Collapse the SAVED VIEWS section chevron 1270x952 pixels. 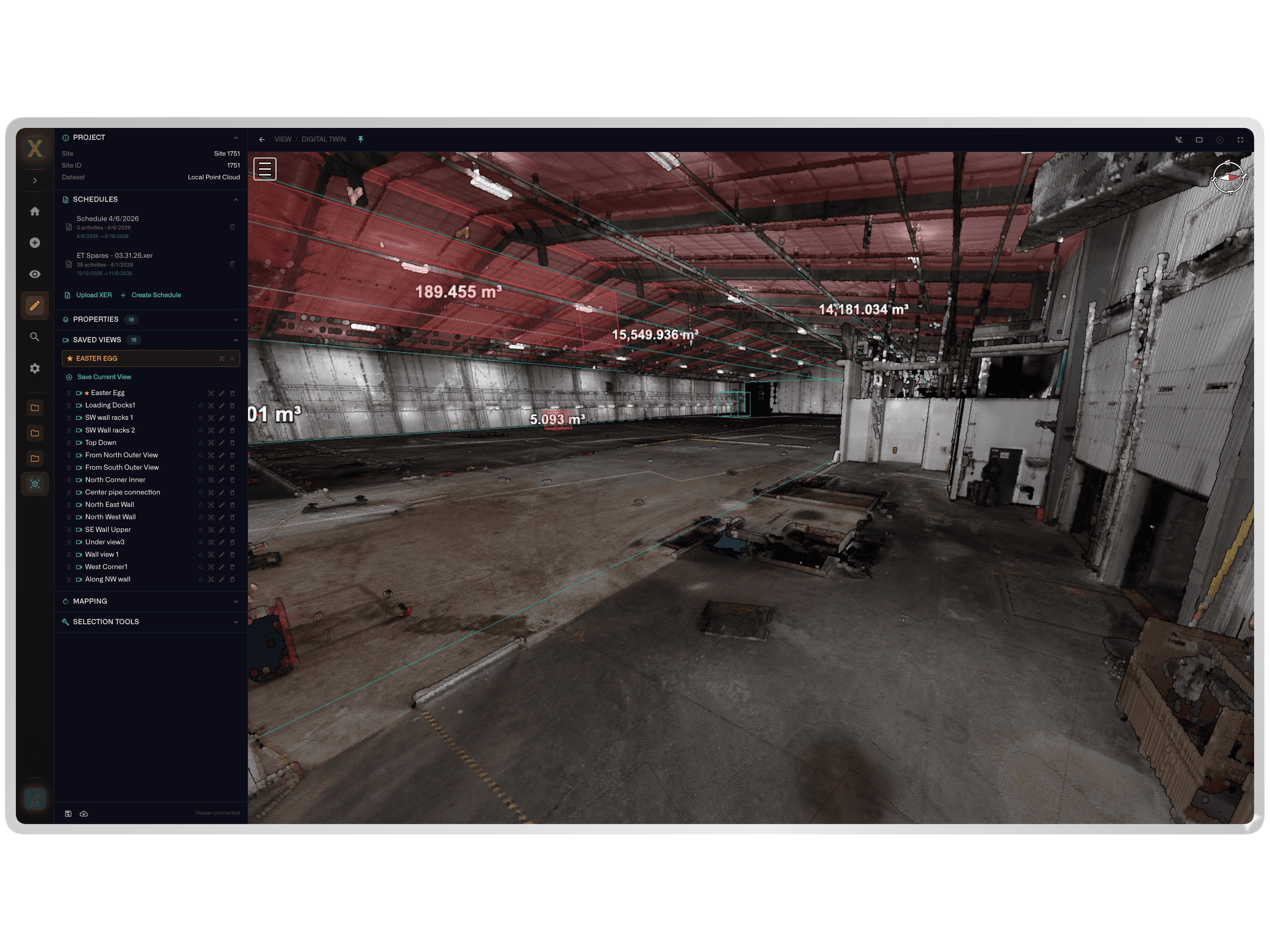pyautogui.click(x=236, y=340)
